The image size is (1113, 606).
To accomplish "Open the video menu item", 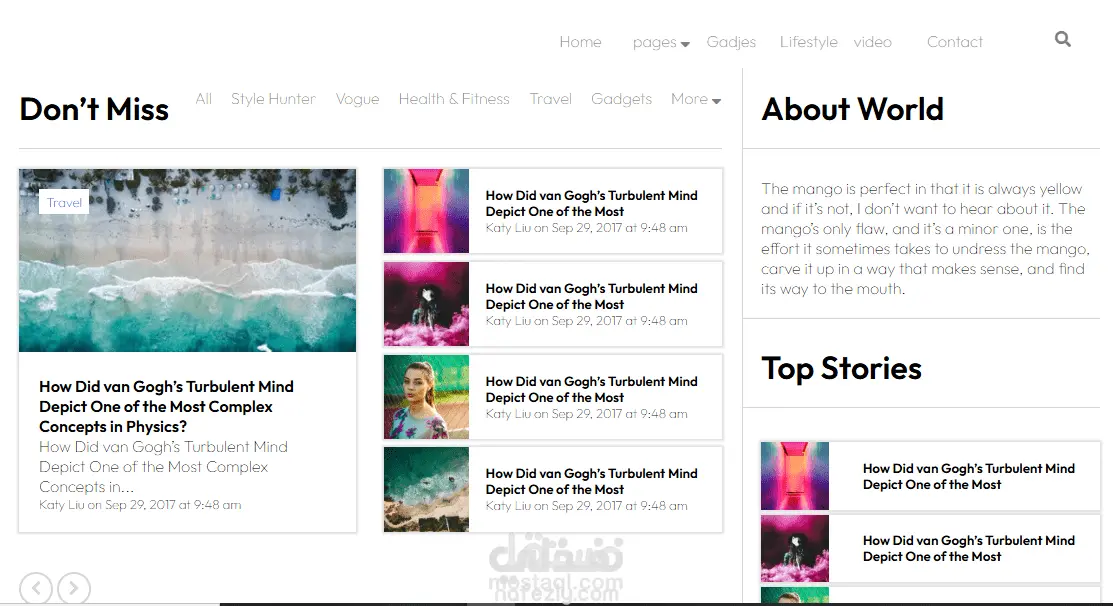I will tap(872, 42).
